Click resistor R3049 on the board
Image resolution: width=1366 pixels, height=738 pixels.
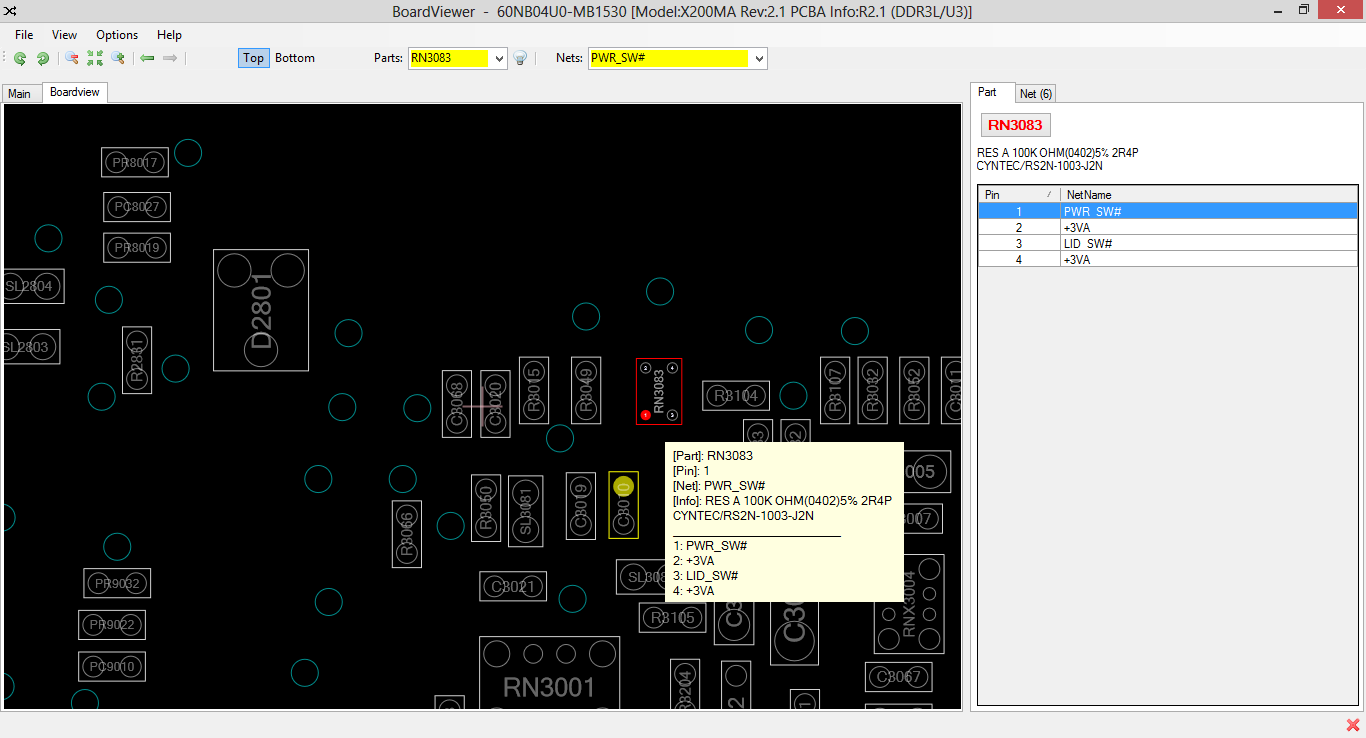[x=586, y=390]
